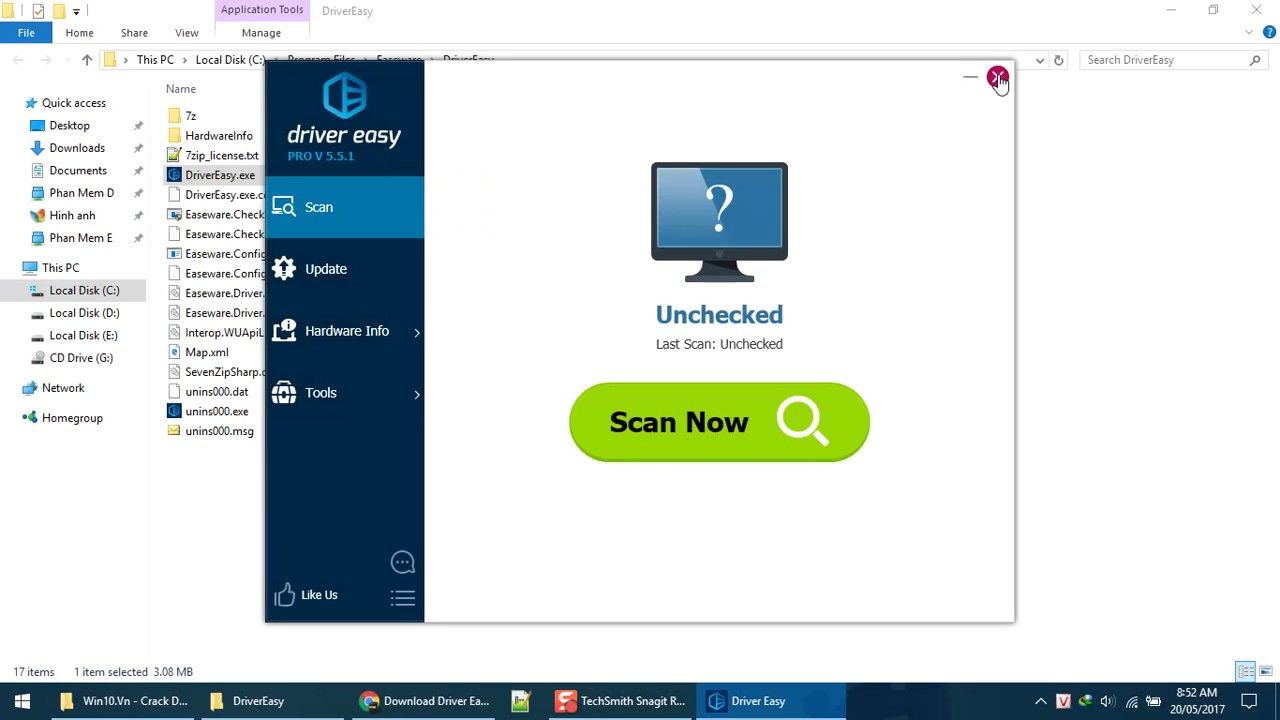Screen dimensions: 1280x720
Task: Open Desktop in Quick access
Action: (x=69, y=126)
